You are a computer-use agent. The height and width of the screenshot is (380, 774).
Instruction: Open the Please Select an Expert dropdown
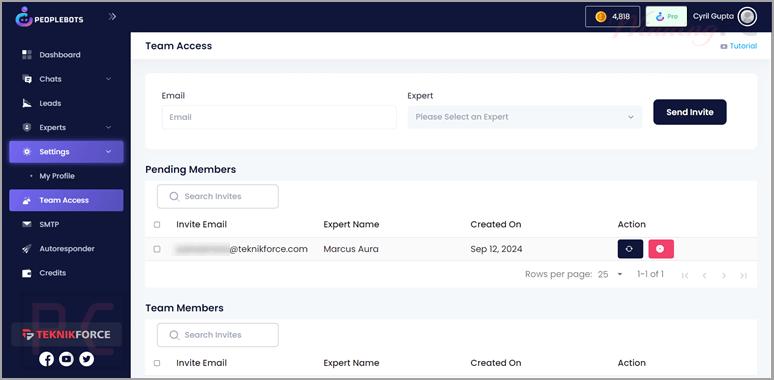pyautogui.click(x=525, y=117)
